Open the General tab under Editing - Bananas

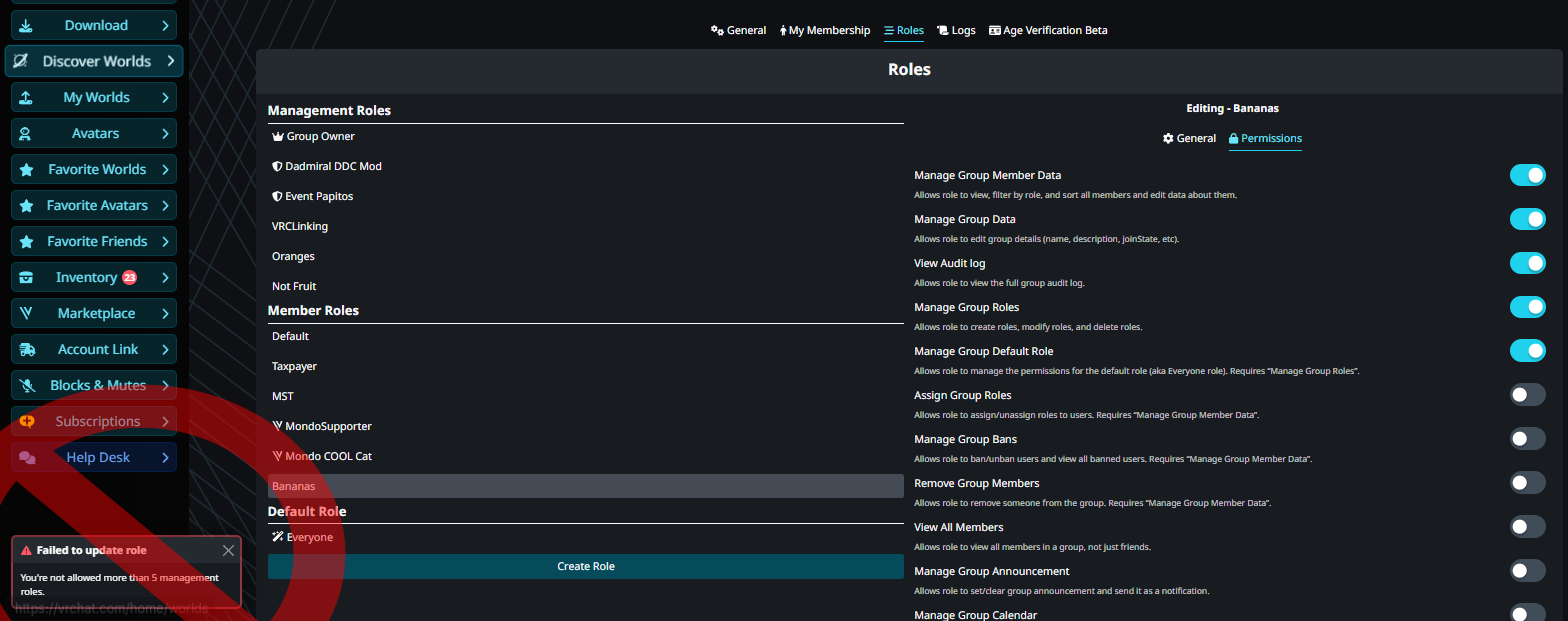[x=1189, y=138]
